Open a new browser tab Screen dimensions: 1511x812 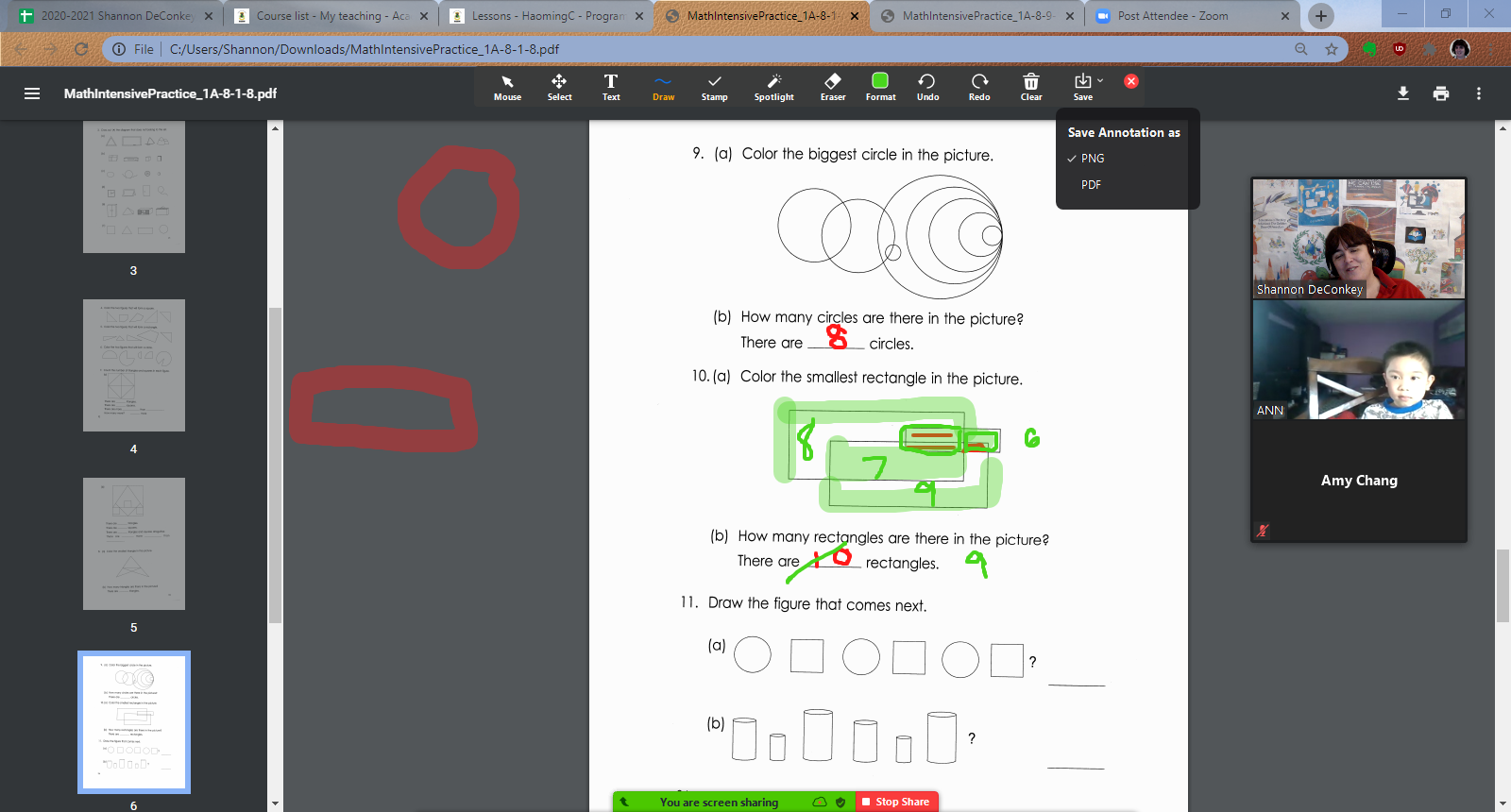point(1321,16)
